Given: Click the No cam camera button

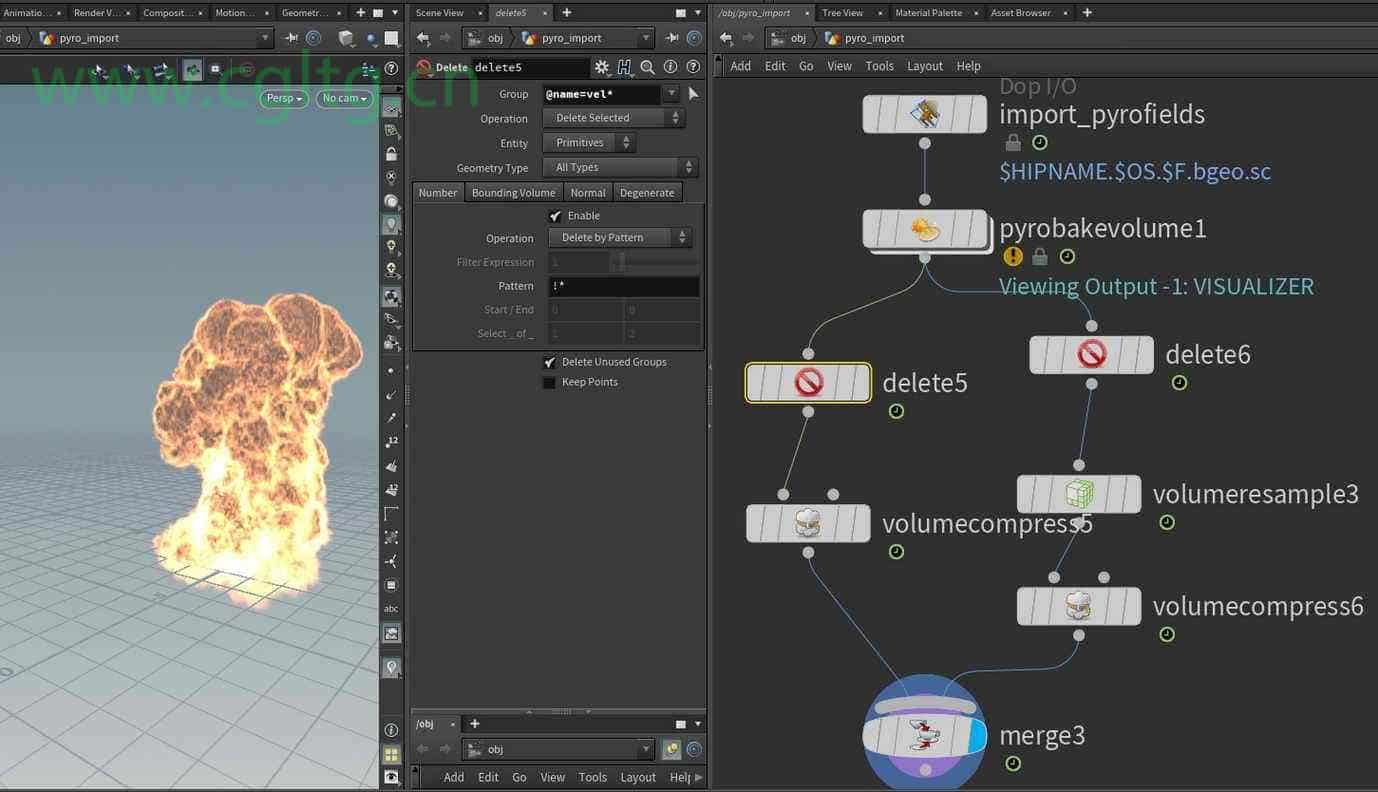Looking at the screenshot, I should pyautogui.click(x=344, y=98).
